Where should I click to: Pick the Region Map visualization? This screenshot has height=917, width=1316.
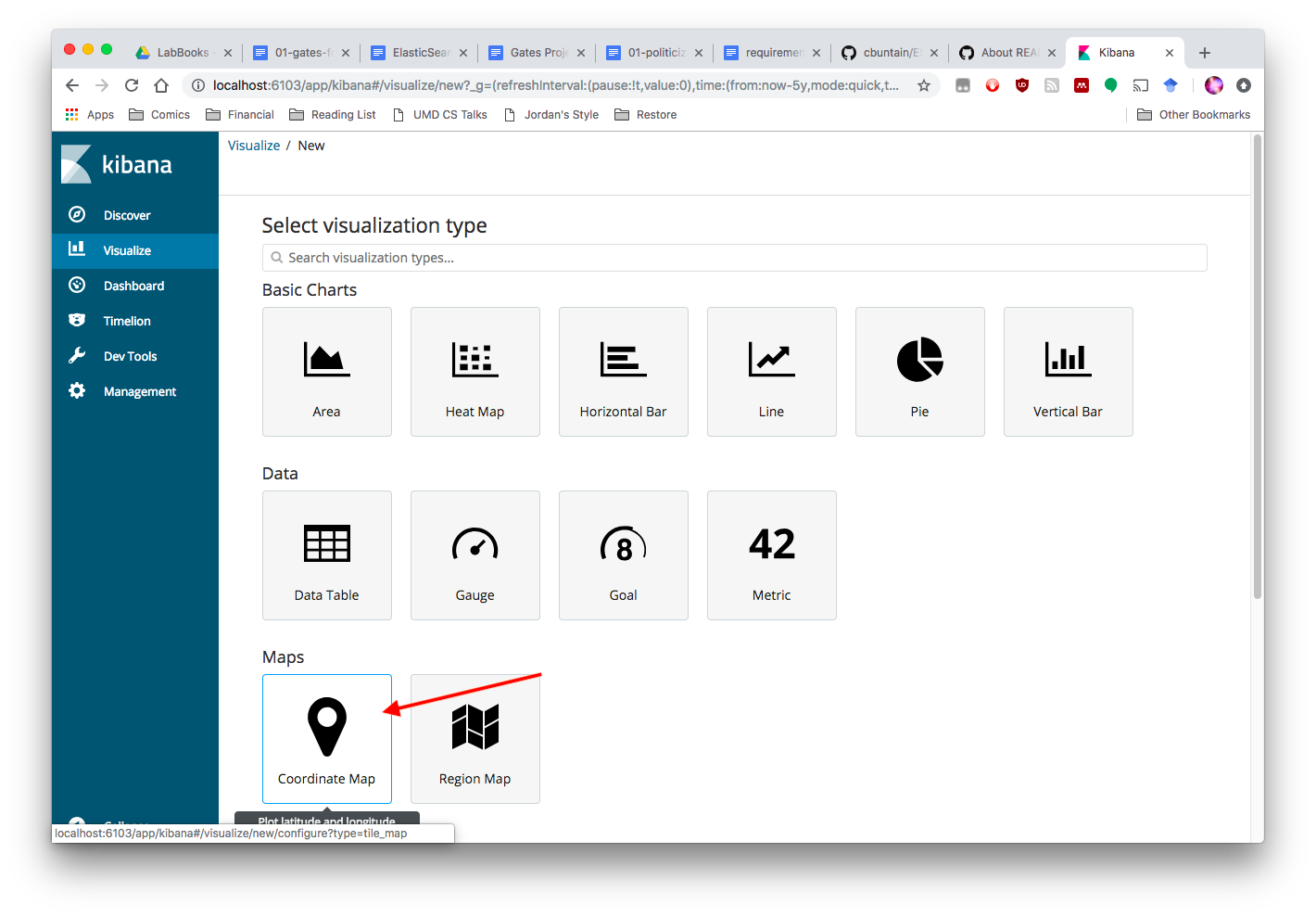tap(475, 739)
